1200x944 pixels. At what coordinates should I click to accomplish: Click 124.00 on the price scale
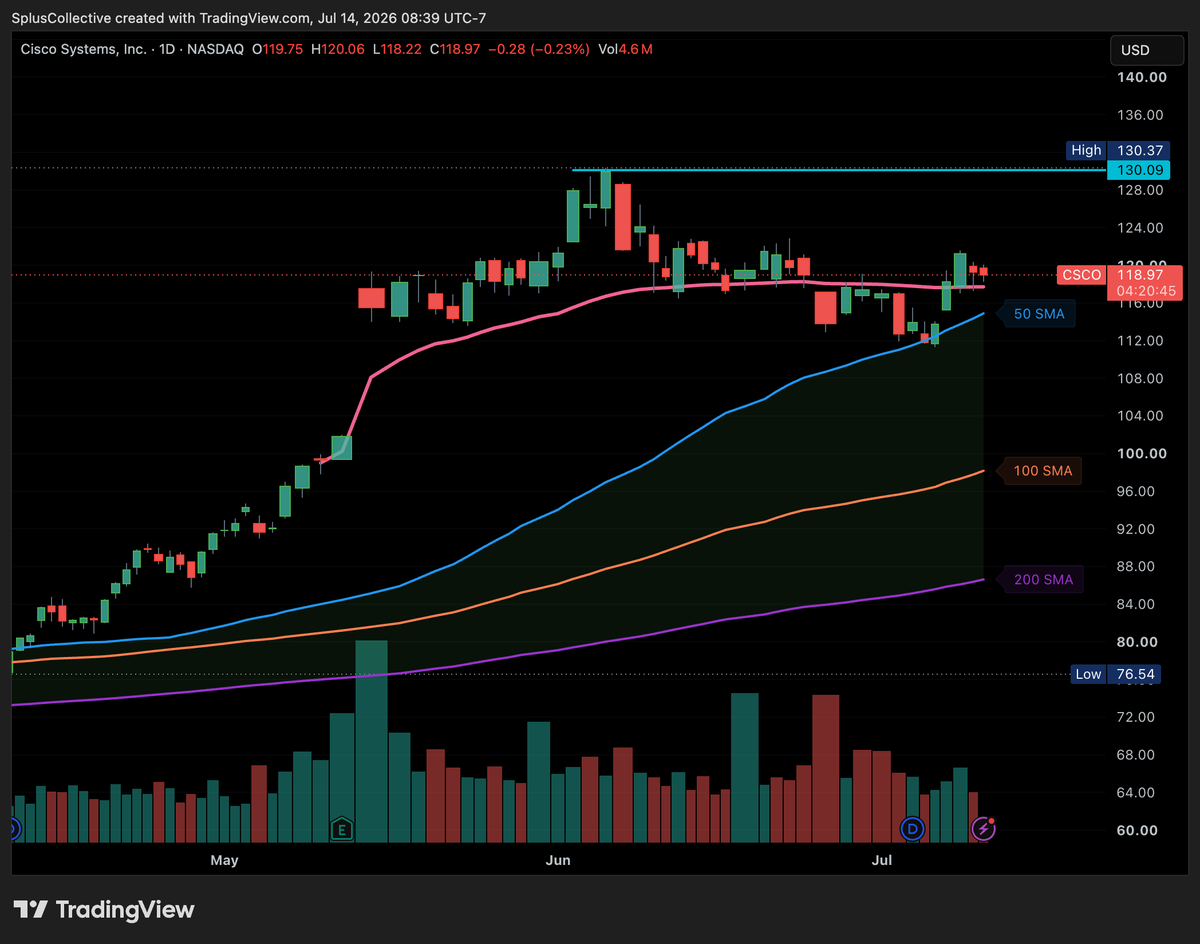pos(1141,228)
